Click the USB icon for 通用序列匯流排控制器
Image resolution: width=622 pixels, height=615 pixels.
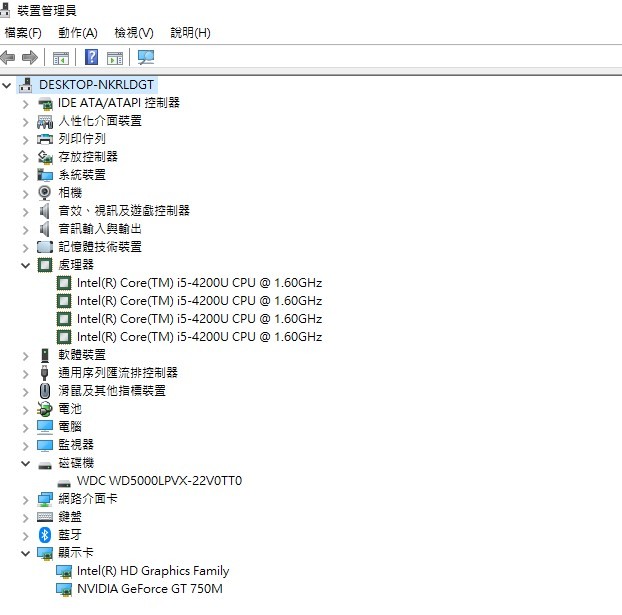click(44, 373)
